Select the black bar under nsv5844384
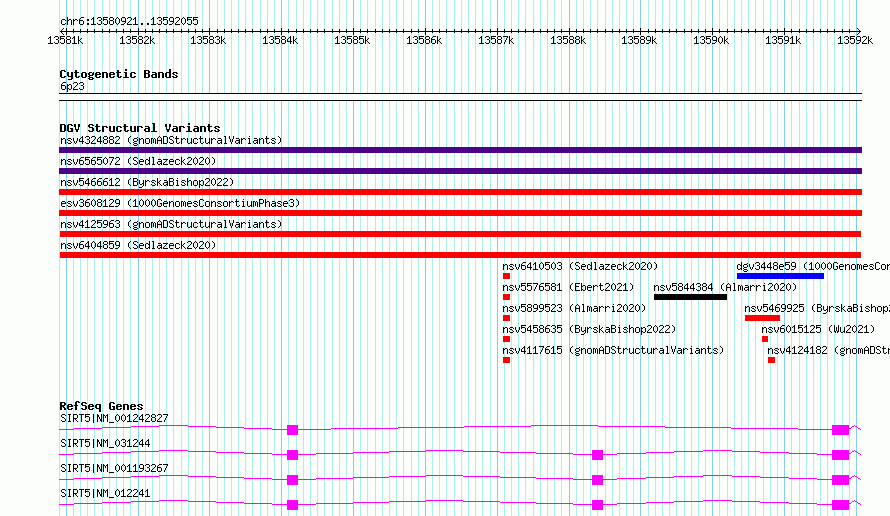 (x=690, y=297)
